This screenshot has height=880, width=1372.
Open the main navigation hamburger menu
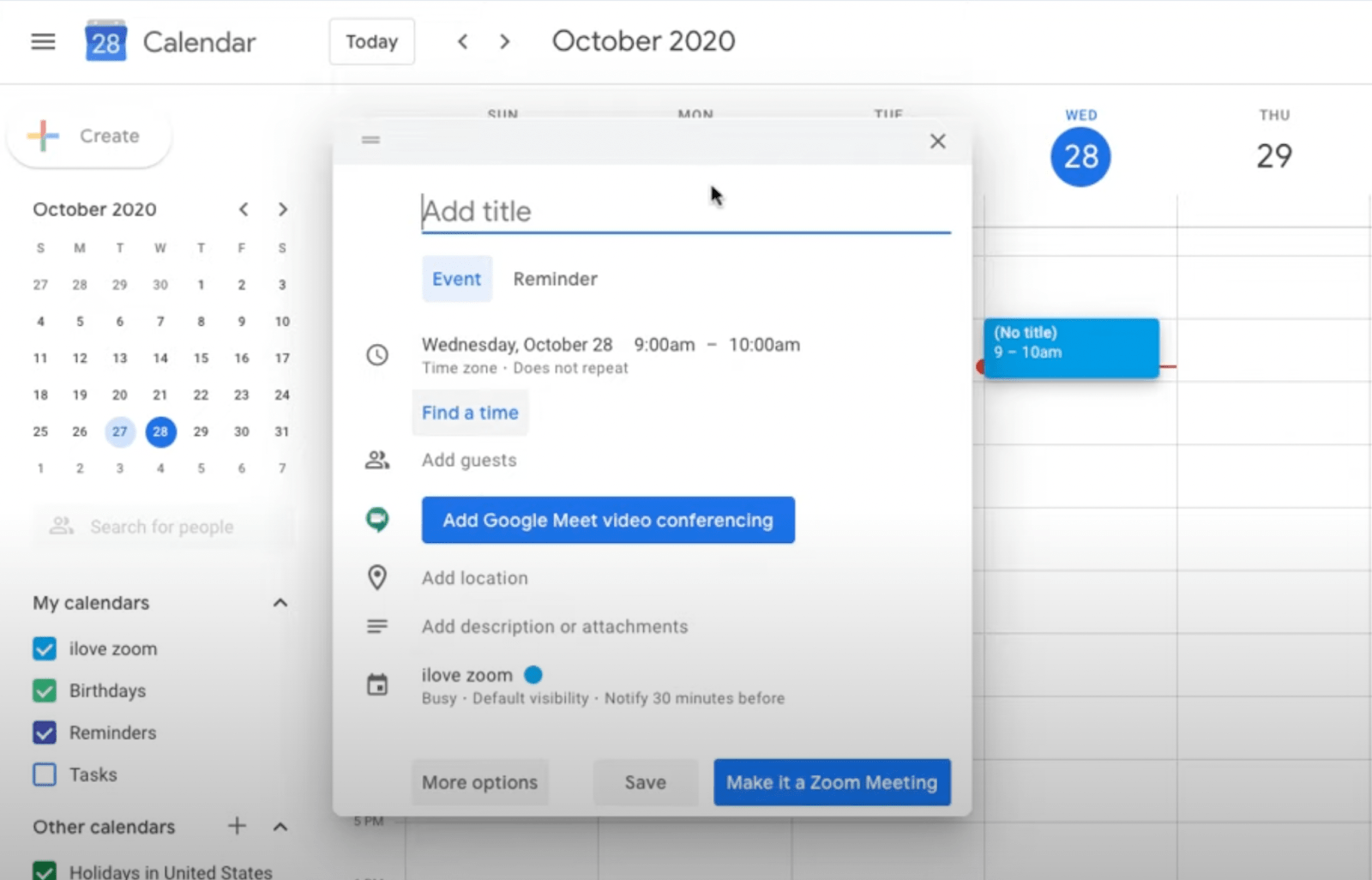coord(42,41)
